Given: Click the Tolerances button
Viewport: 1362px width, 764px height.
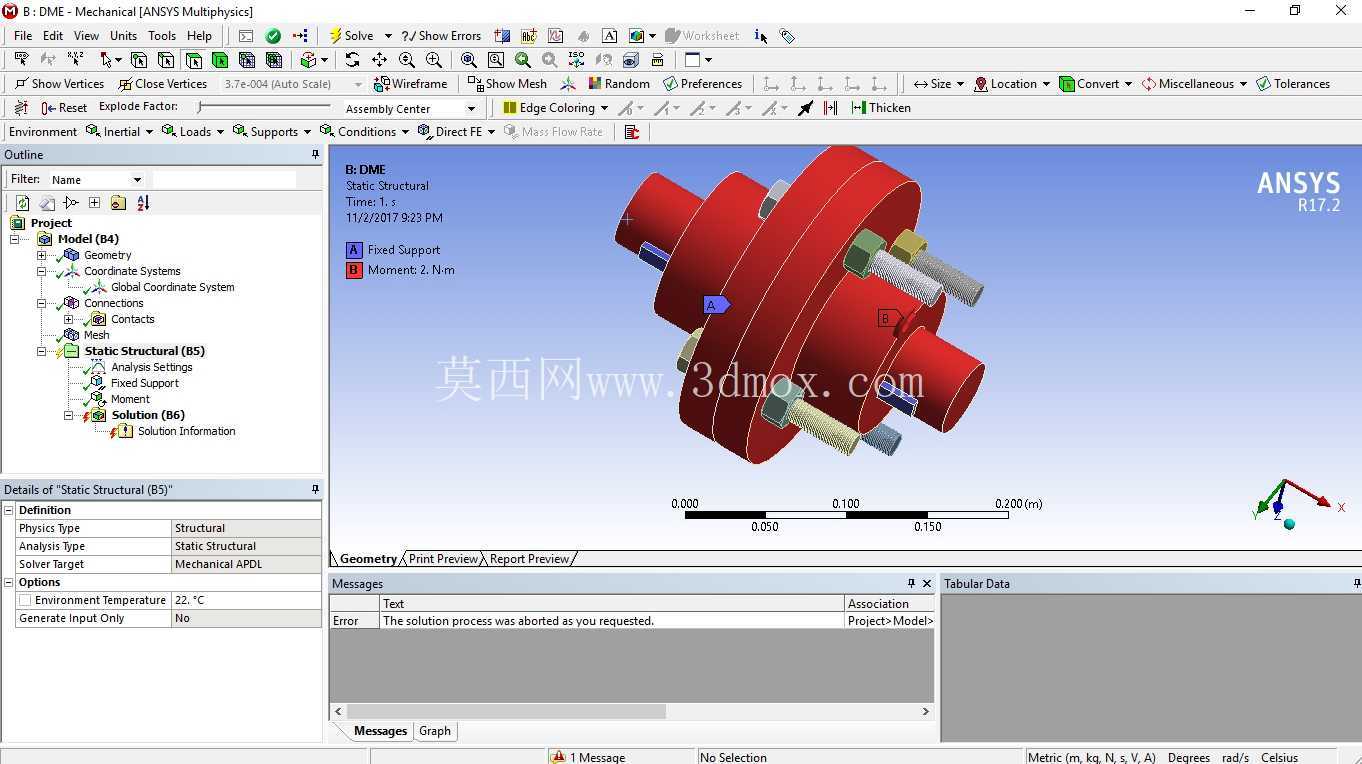Looking at the screenshot, I should (x=1293, y=84).
